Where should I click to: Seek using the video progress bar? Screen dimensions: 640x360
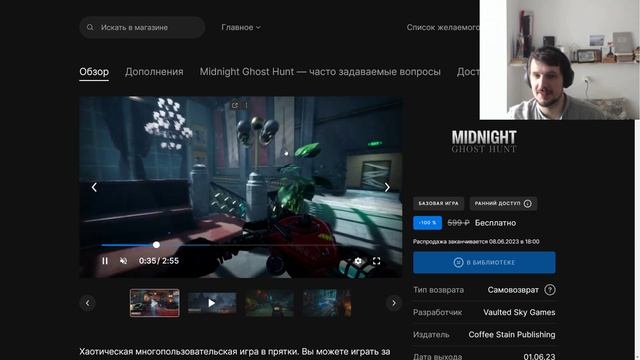(241, 245)
